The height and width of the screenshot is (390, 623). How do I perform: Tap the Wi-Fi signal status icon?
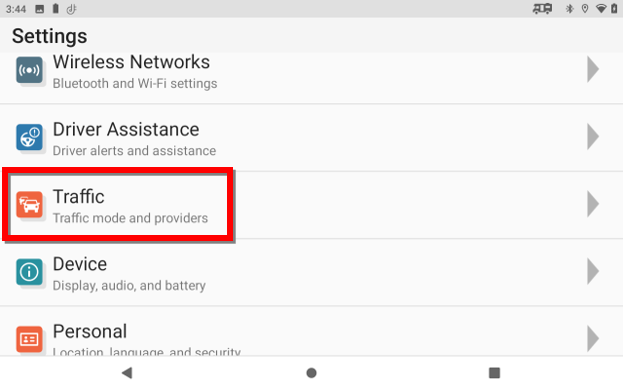pos(601,9)
